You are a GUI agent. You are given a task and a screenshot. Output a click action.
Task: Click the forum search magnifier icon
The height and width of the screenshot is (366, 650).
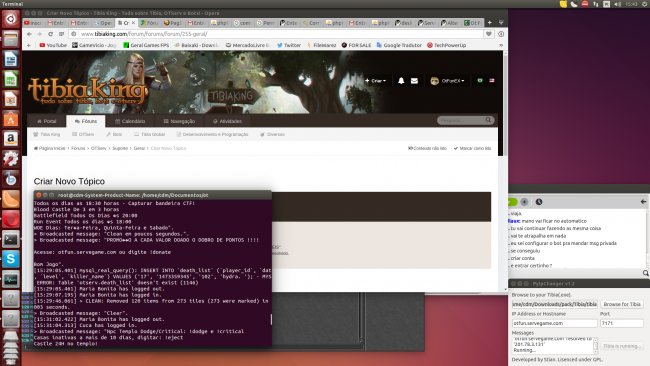[488, 120]
